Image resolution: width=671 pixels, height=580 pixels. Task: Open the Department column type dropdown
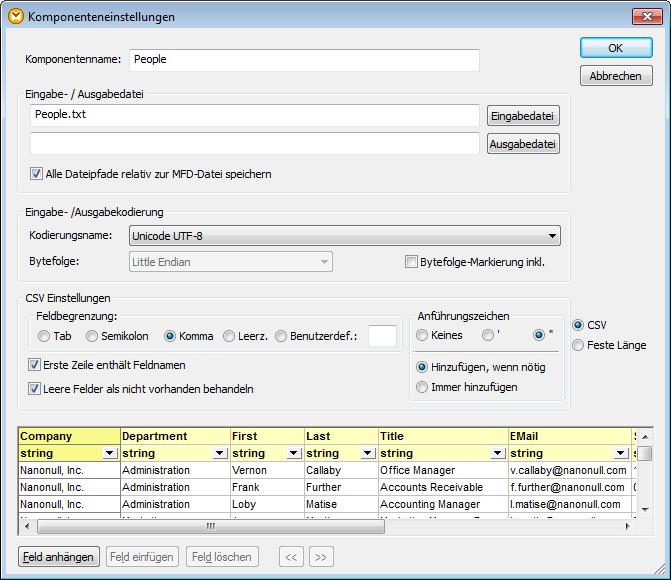[x=220, y=454]
